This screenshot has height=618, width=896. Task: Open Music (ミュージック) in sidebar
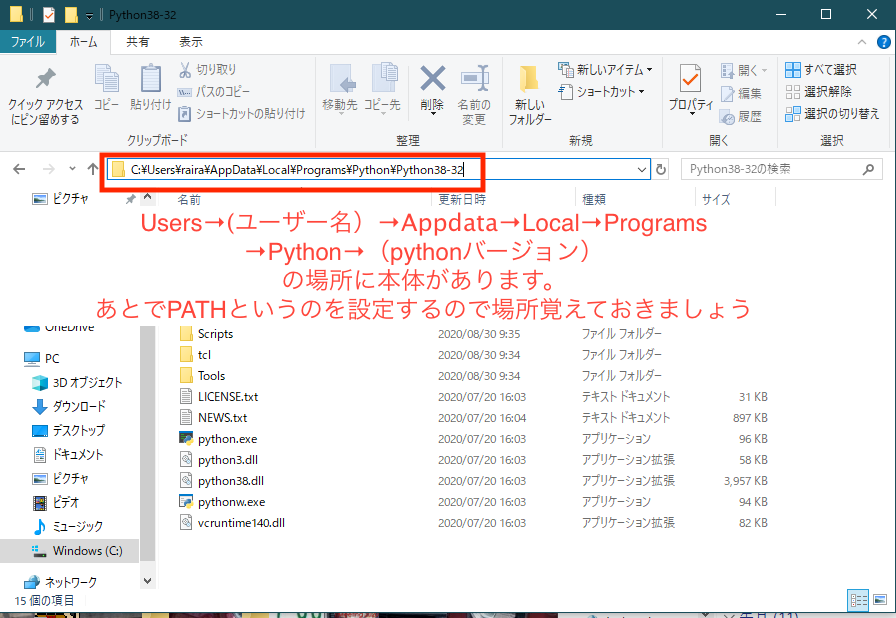click(67, 526)
